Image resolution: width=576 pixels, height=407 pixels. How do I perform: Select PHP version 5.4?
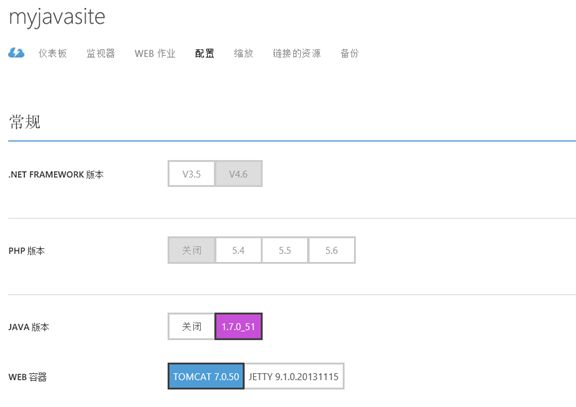pyautogui.click(x=238, y=250)
